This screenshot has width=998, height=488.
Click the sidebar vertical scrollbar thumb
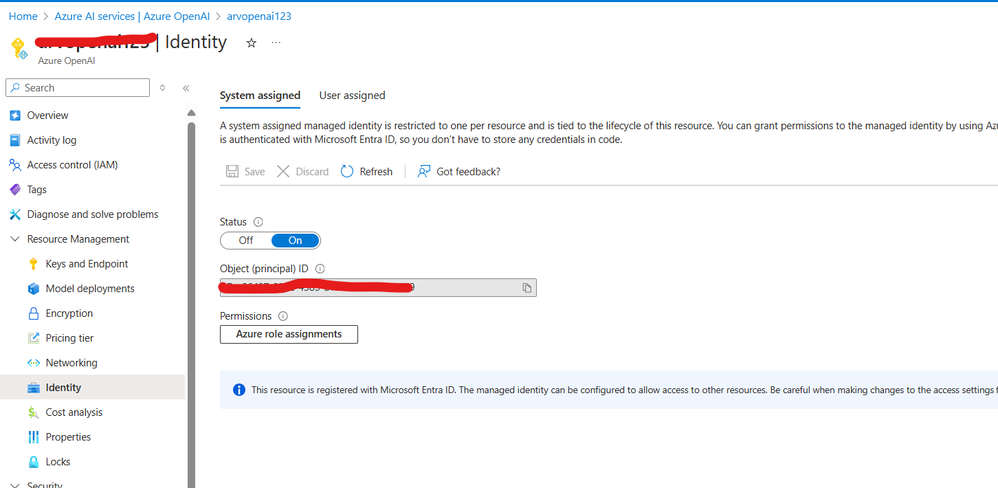[x=191, y=305]
